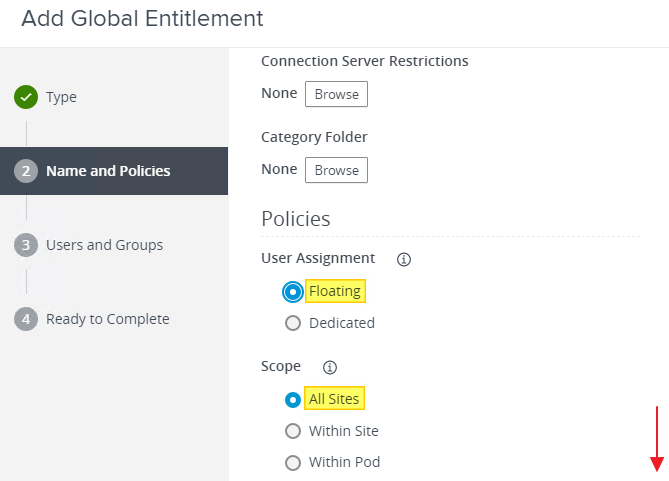Image resolution: width=669 pixels, height=481 pixels.
Task: Open the User Assignment info icon
Action: tap(404, 259)
